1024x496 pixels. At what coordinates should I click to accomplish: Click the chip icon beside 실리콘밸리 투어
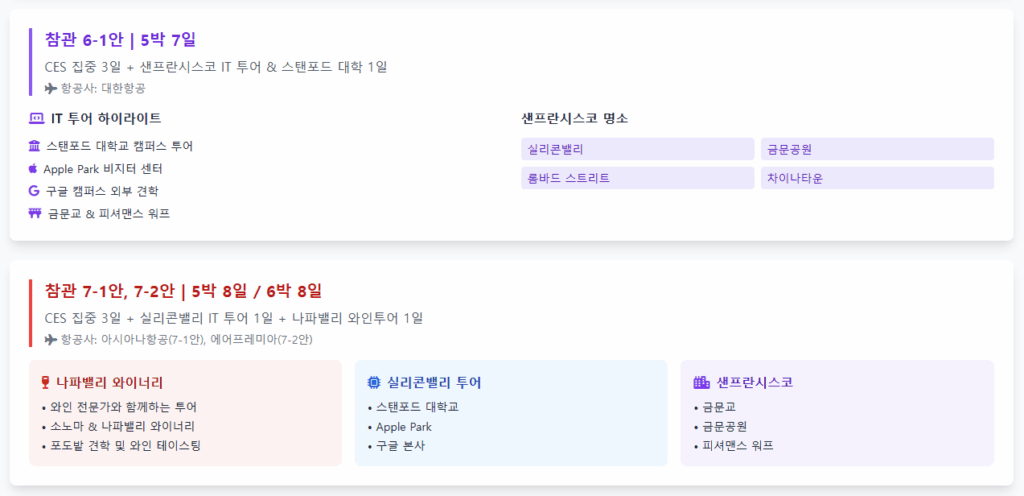[374, 382]
